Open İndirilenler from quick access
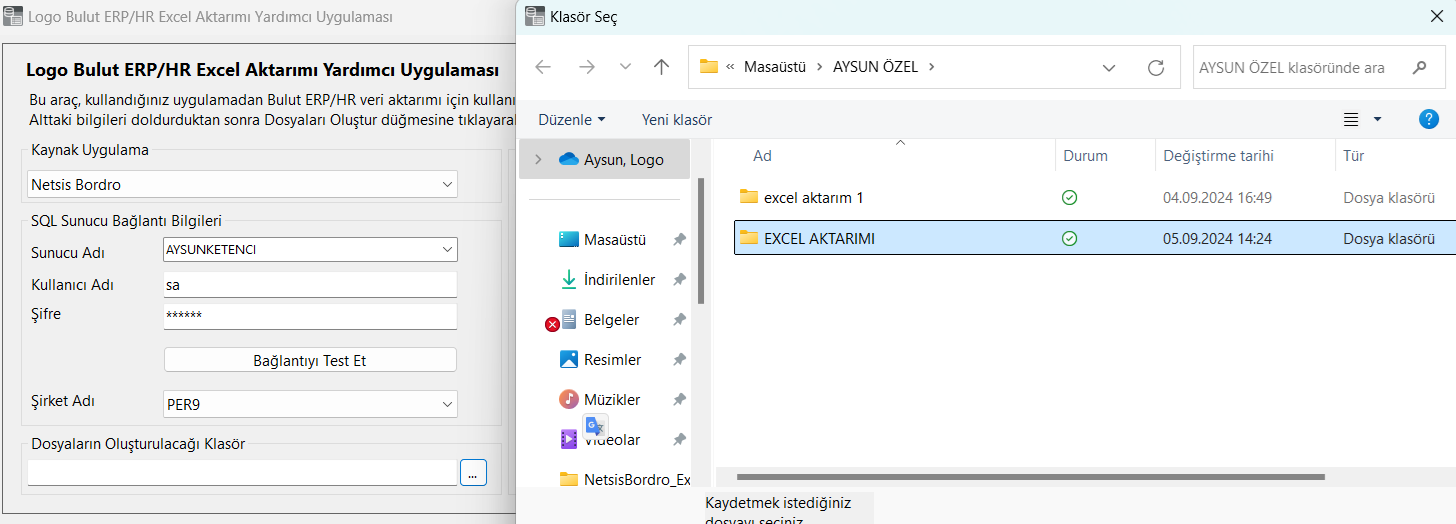This screenshot has height=524, width=1456. coord(619,280)
